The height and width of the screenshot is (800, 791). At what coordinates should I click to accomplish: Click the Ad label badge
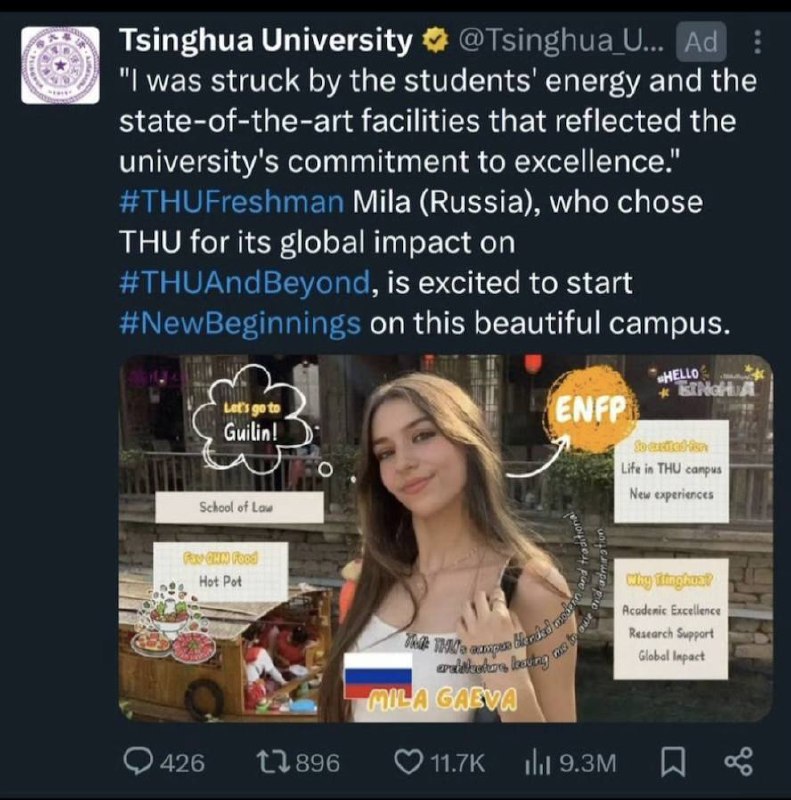coord(700,42)
